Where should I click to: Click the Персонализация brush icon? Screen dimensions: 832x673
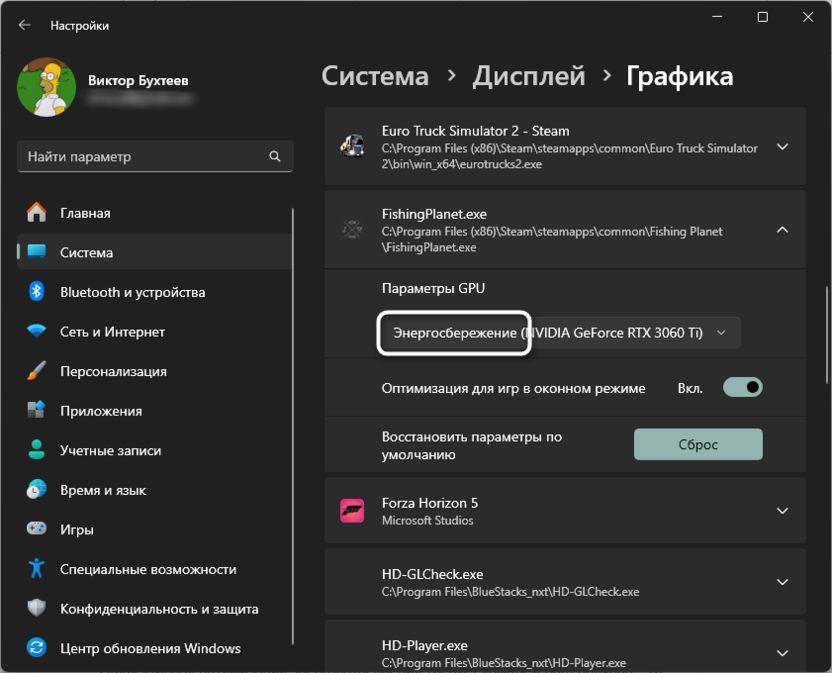point(38,370)
